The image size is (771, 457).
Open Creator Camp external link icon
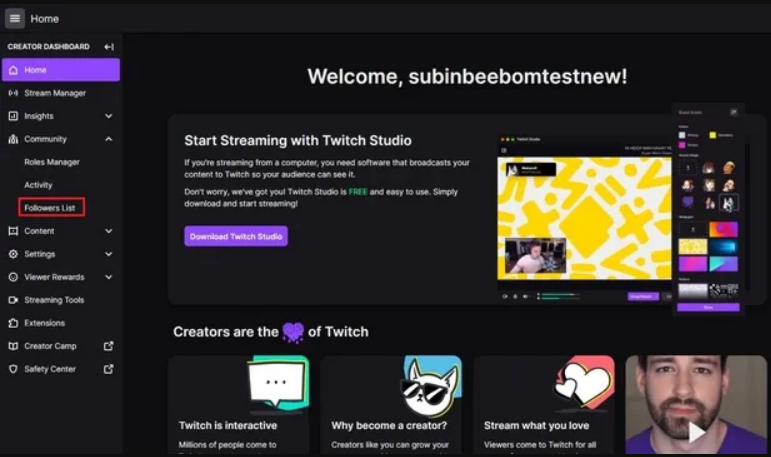(109, 346)
